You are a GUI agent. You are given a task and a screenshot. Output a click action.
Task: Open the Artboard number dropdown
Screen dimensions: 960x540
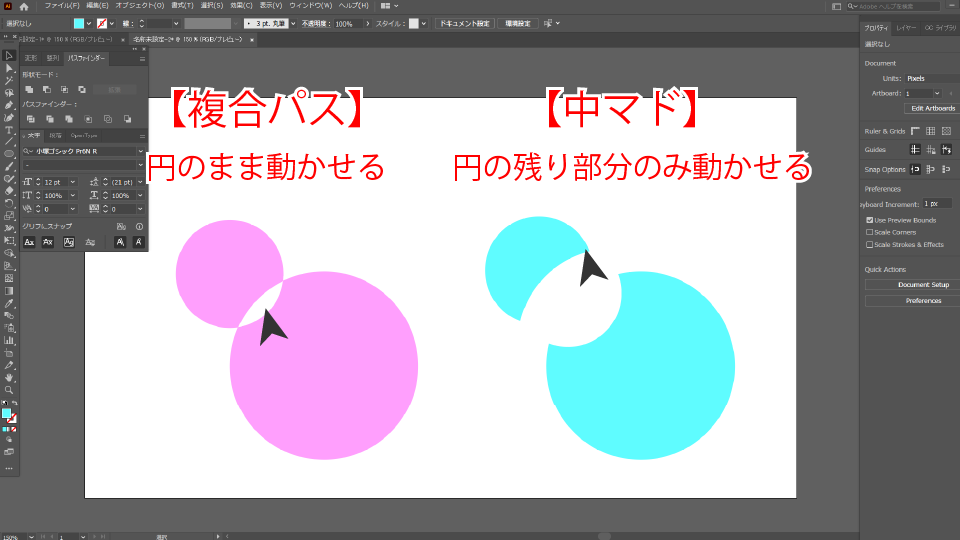[937, 93]
